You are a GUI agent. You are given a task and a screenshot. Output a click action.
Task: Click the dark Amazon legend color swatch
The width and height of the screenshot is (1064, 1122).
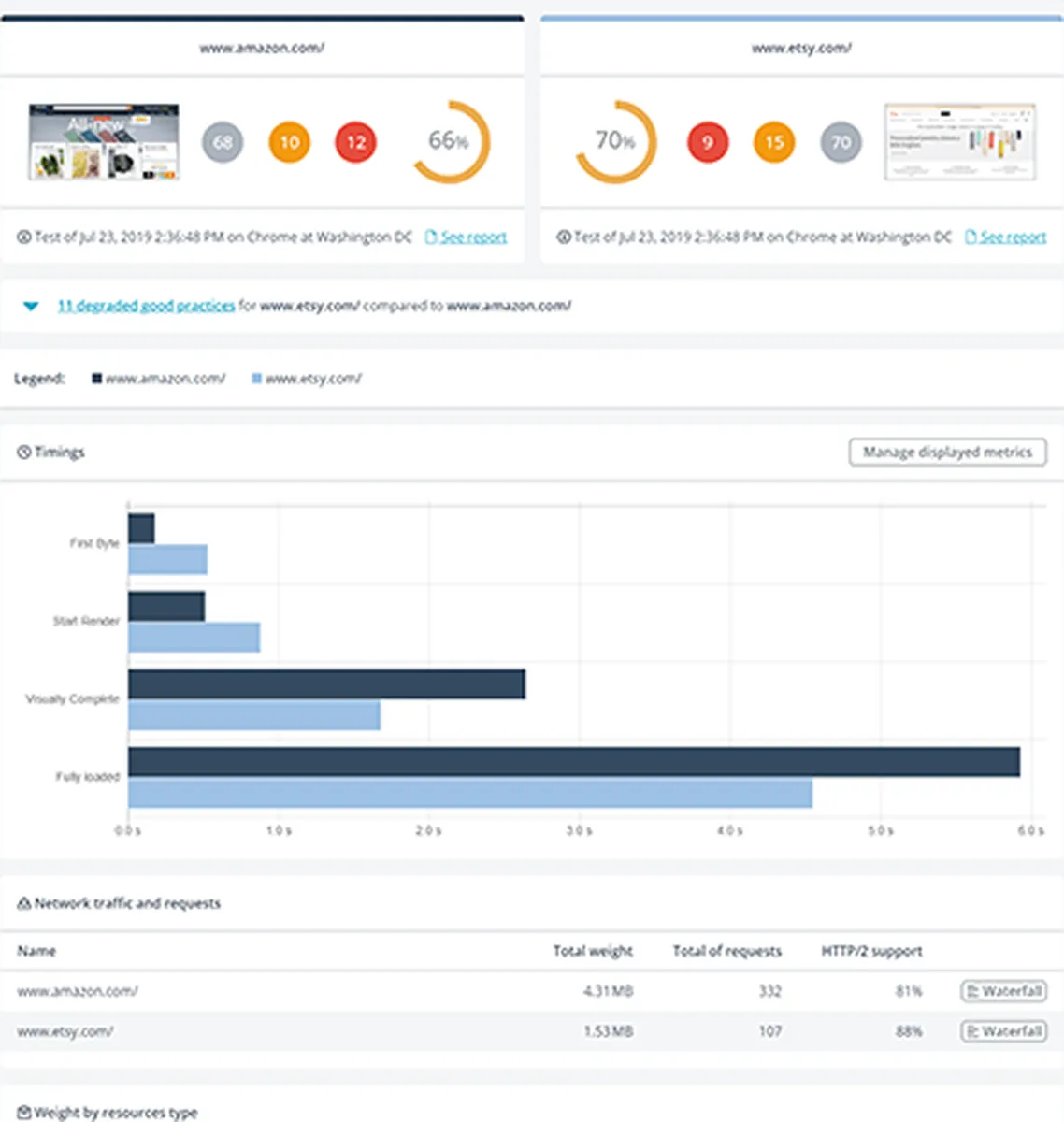pyautogui.click(x=96, y=379)
